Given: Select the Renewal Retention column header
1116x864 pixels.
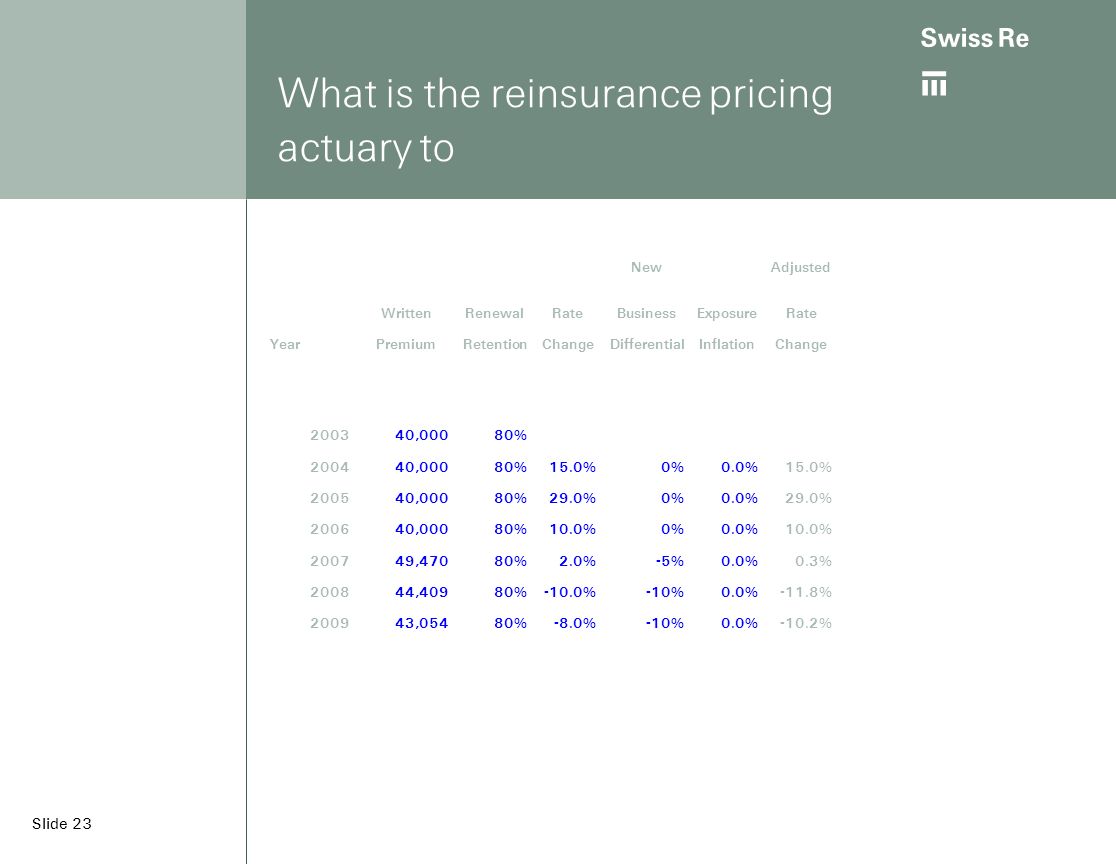Looking at the screenshot, I should pyautogui.click(x=495, y=329).
